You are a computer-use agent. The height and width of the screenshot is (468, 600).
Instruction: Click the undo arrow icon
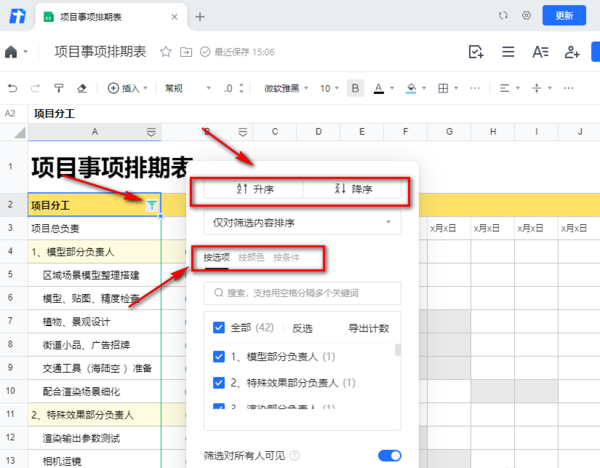(12, 88)
